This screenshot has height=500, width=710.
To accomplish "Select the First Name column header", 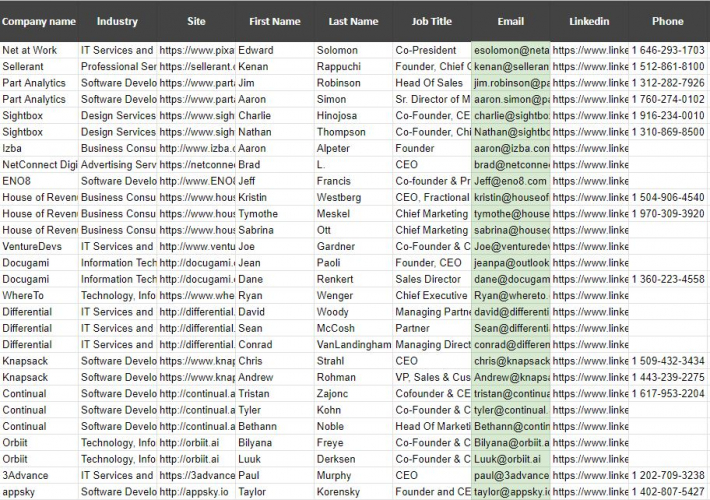I will [x=275, y=21].
